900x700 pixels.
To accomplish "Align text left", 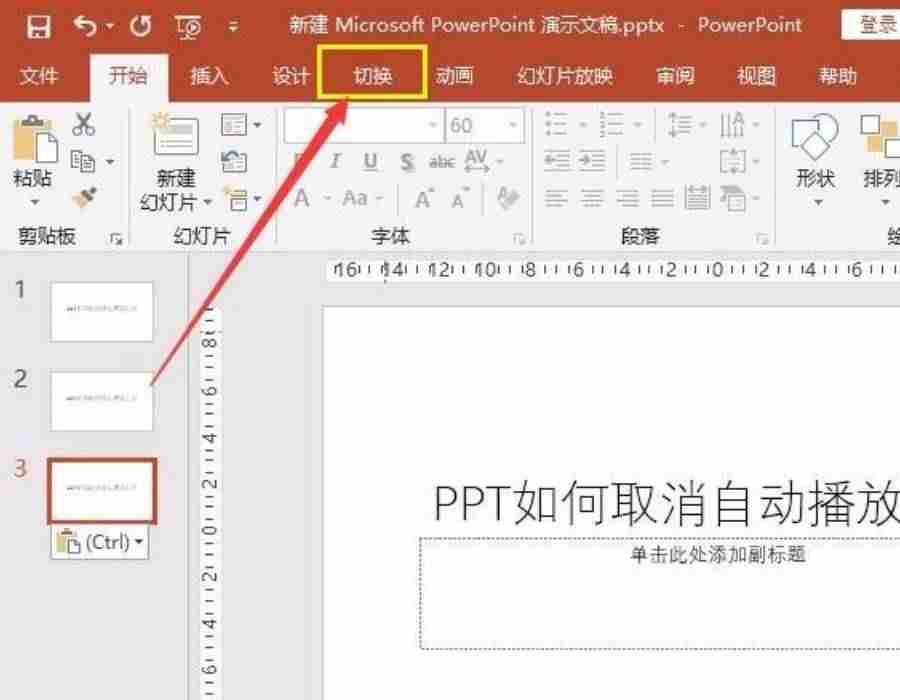I will point(556,199).
